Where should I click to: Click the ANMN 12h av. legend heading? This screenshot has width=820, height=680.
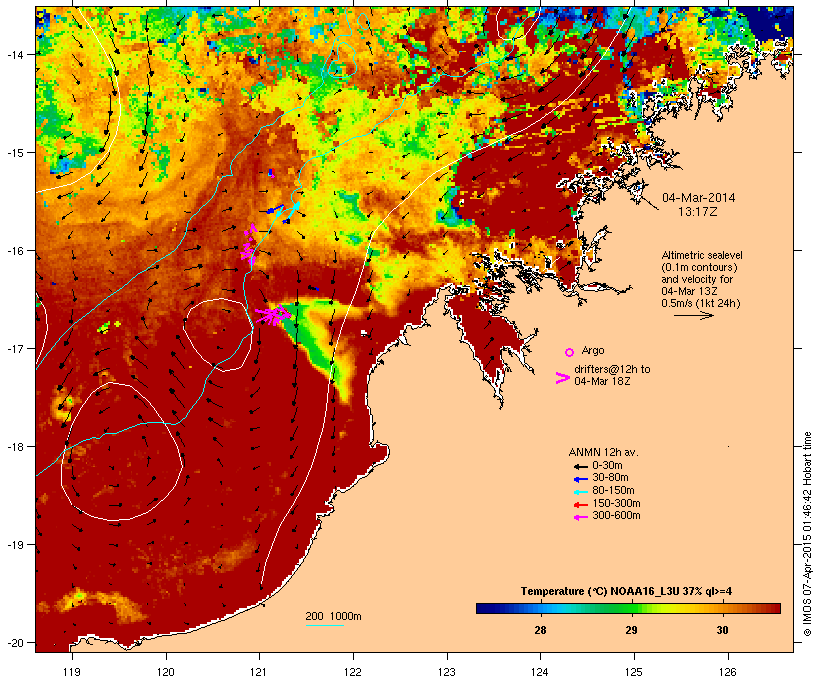(603, 452)
